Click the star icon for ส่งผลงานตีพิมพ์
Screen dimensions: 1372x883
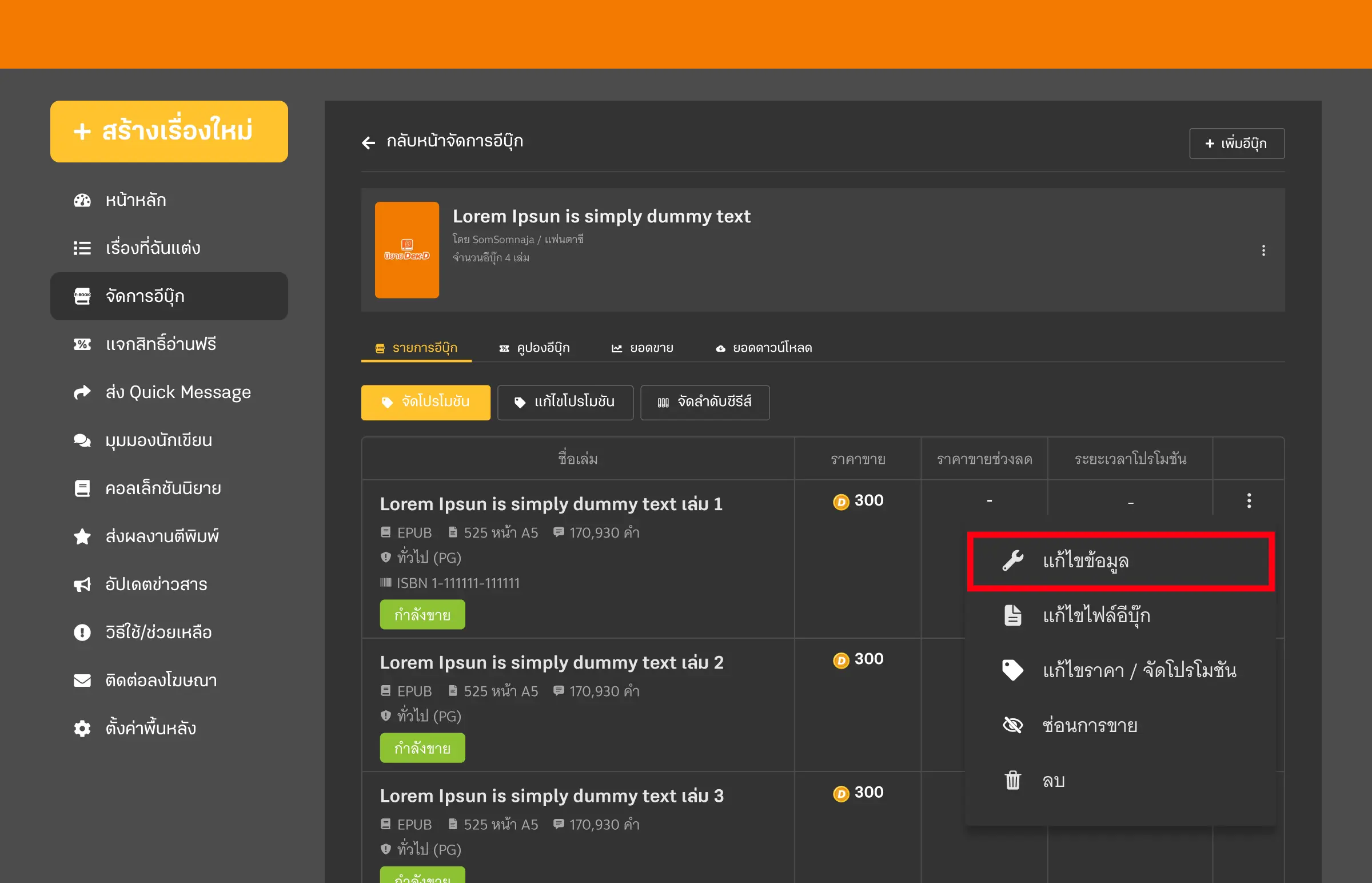pyautogui.click(x=82, y=536)
